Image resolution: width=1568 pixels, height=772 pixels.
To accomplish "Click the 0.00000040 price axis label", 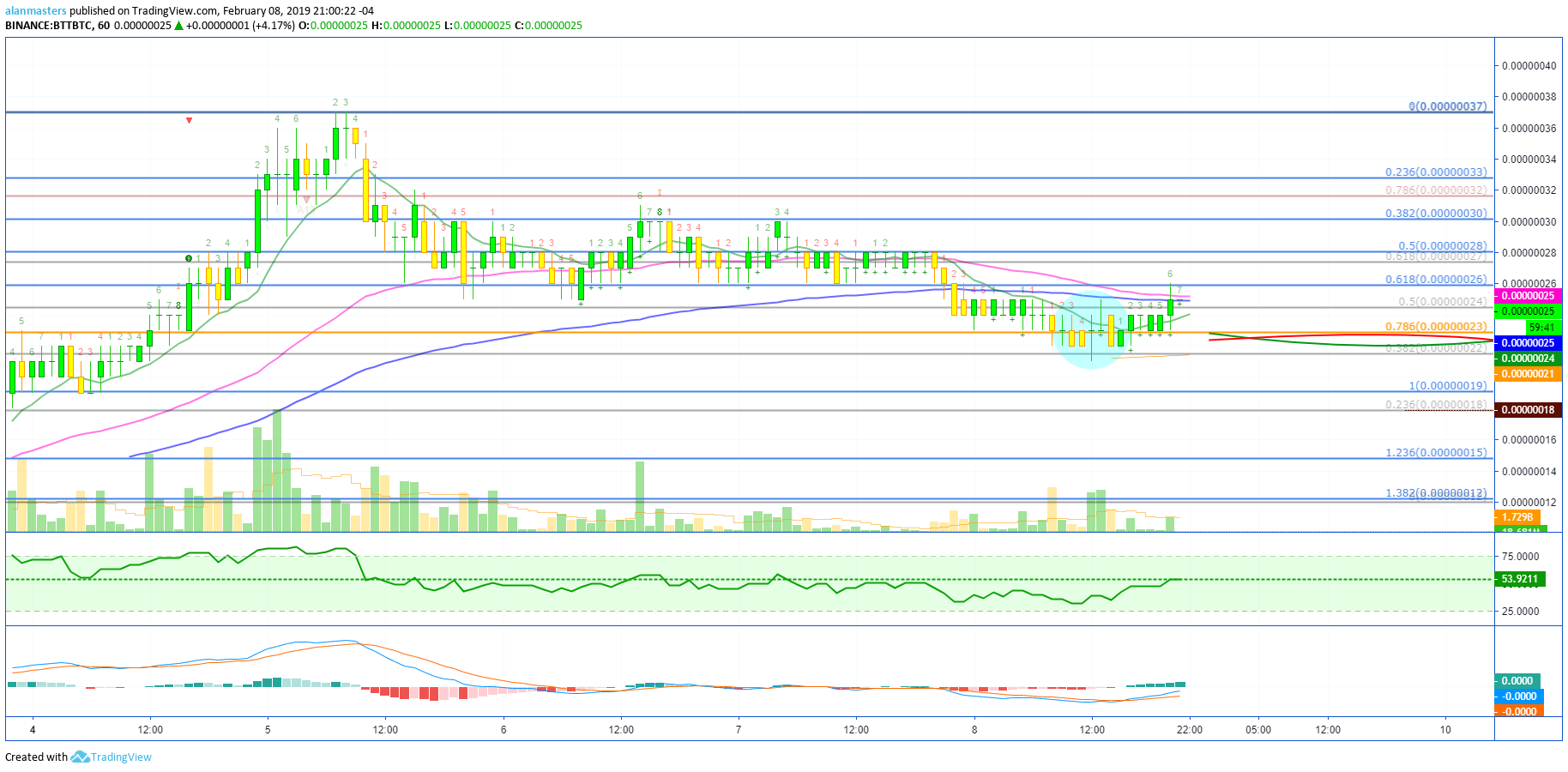I will tap(1529, 66).
